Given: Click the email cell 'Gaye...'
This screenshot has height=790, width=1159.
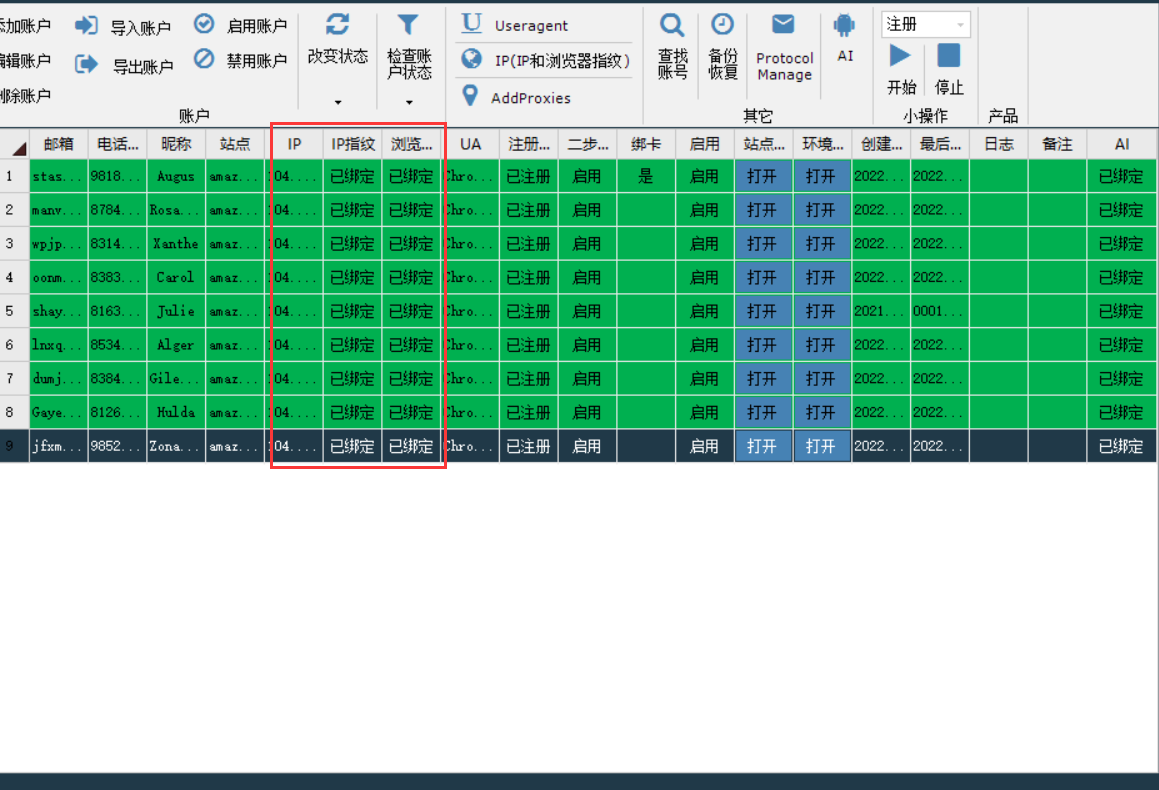Looking at the screenshot, I should click(x=58, y=412).
